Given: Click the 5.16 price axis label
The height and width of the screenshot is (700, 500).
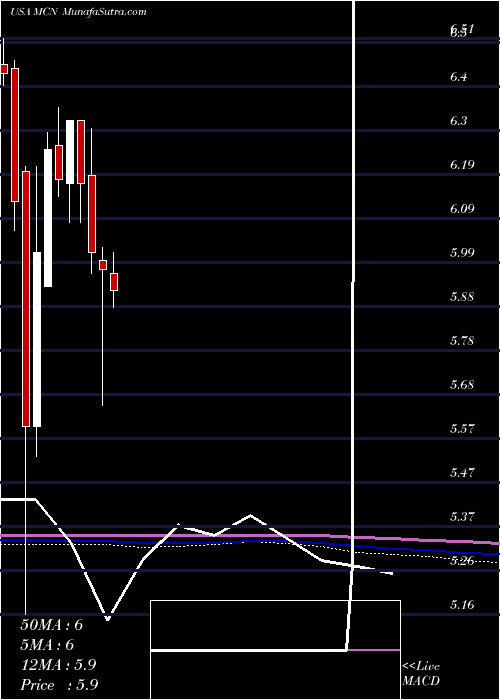Looking at the screenshot, I should coord(462,605).
